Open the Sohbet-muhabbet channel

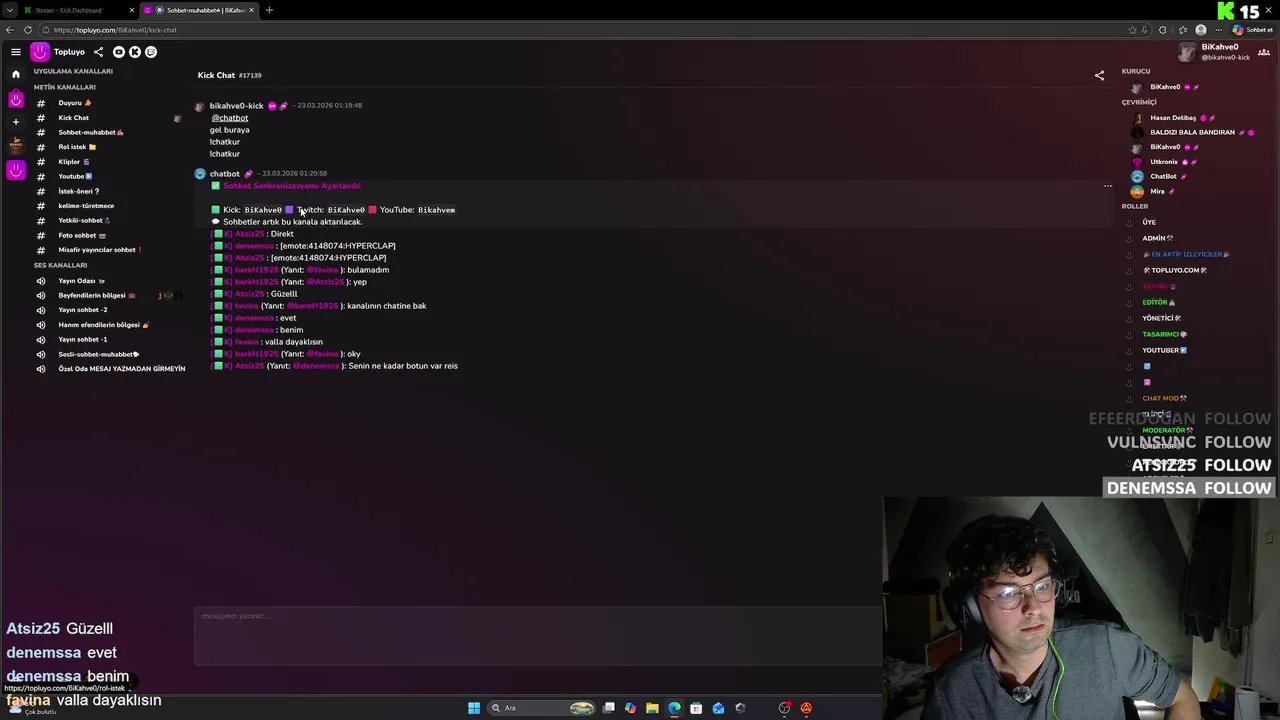(90, 132)
